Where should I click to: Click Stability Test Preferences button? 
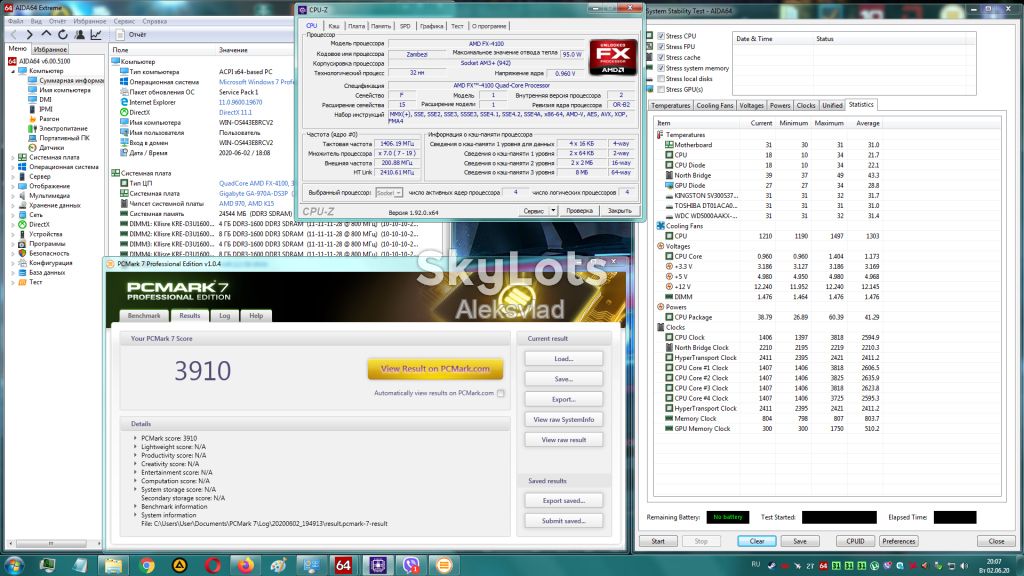pyautogui.click(x=899, y=541)
